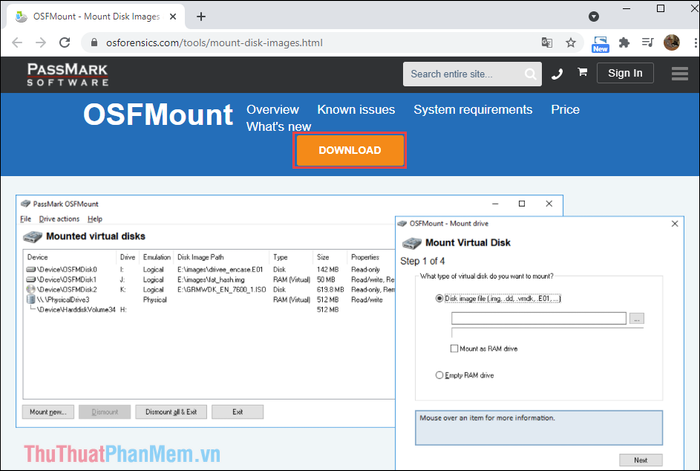
Task: Open the PassMark Software logo homepage
Action: point(67,74)
